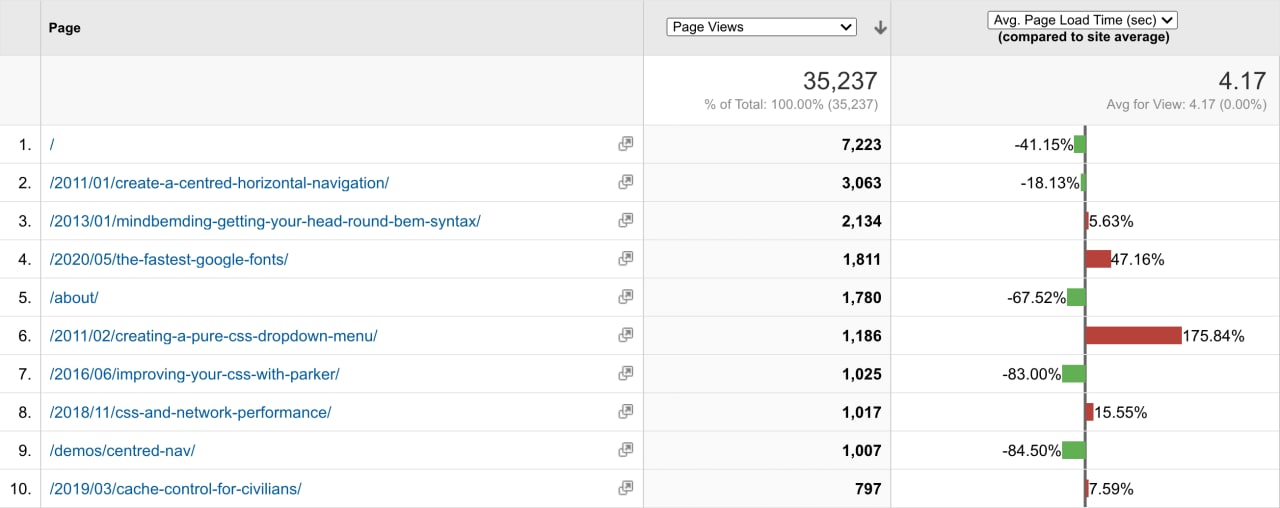The width and height of the screenshot is (1280, 508).
Task: Open the Page Views metric dropdown
Action: (761, 27)
